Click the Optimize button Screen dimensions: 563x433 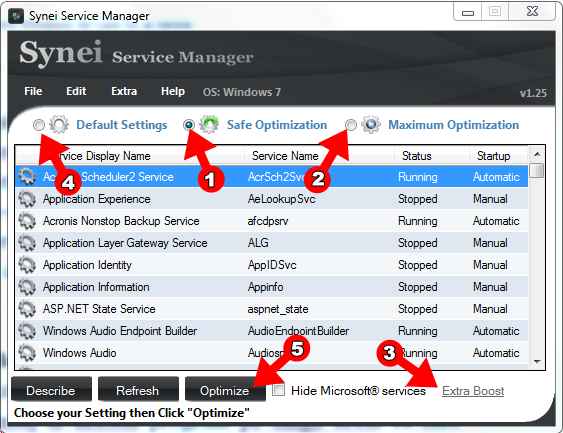pyautogui.click(x=225, y=390)
